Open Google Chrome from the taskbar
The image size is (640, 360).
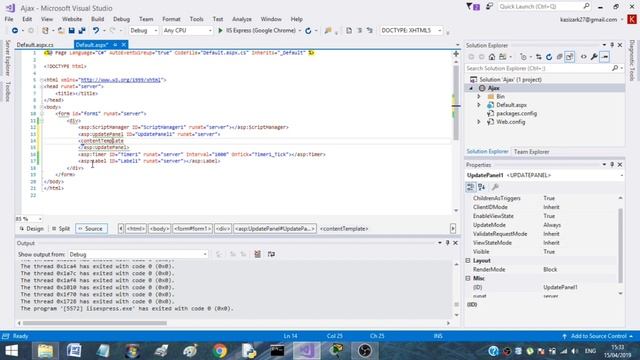(220, 351)
